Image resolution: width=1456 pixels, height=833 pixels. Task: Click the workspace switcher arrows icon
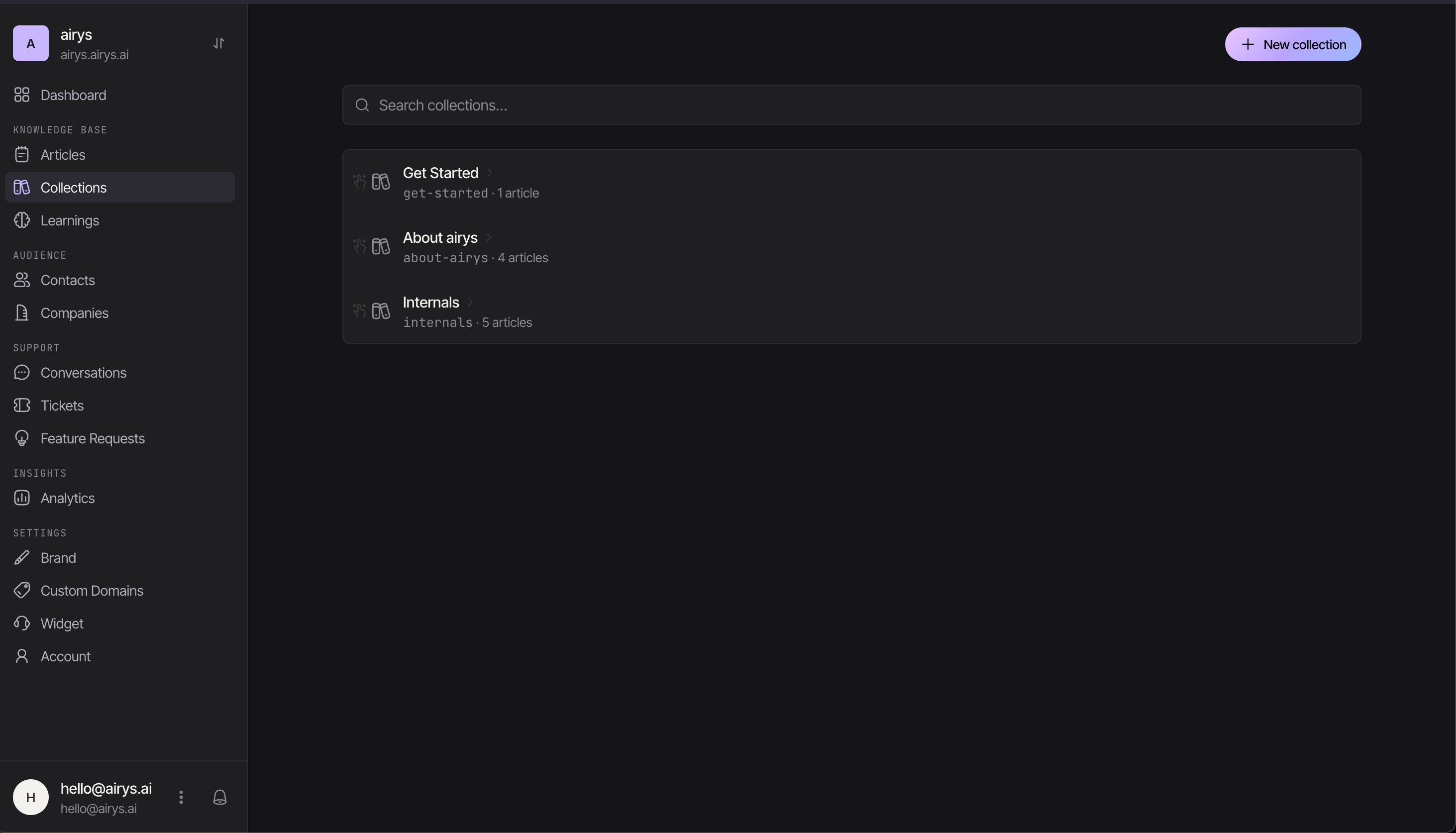(x=218, y=43)
